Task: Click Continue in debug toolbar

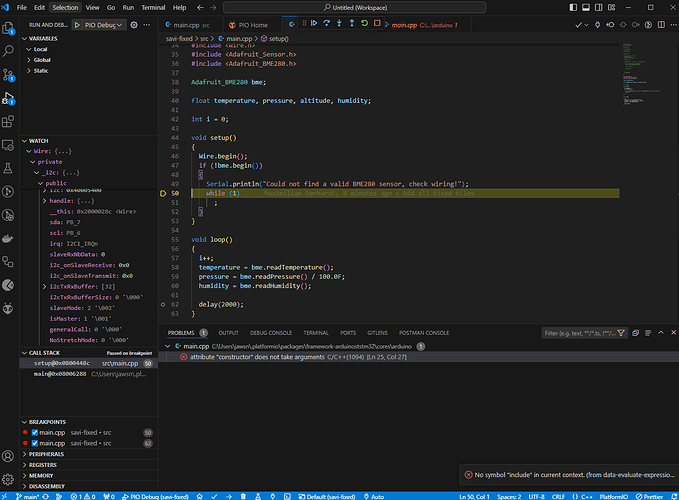Action: [x=314, y=23]
